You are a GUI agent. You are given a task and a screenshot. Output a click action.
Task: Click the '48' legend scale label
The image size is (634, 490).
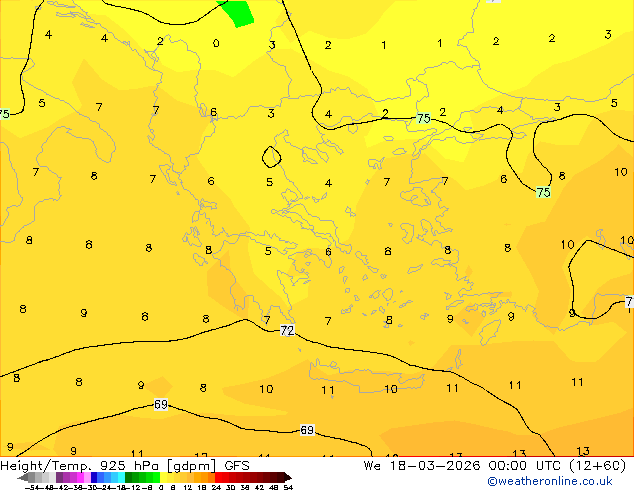274,487
